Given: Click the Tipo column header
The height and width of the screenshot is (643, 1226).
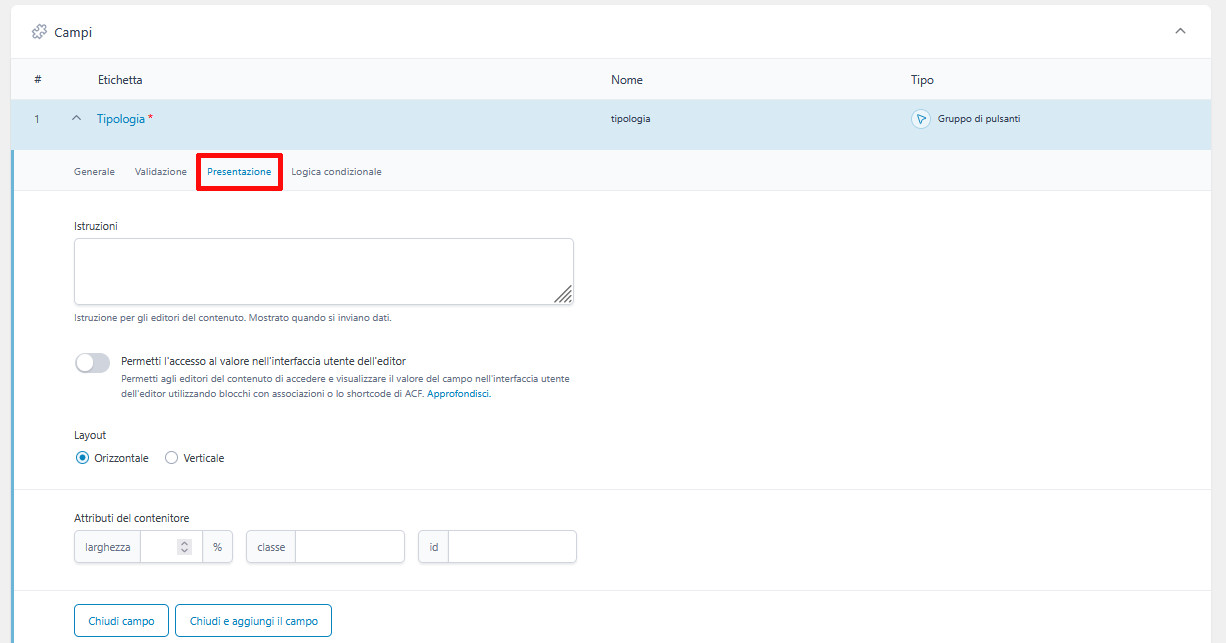Looking at the screenshot, I should (922, 80).
